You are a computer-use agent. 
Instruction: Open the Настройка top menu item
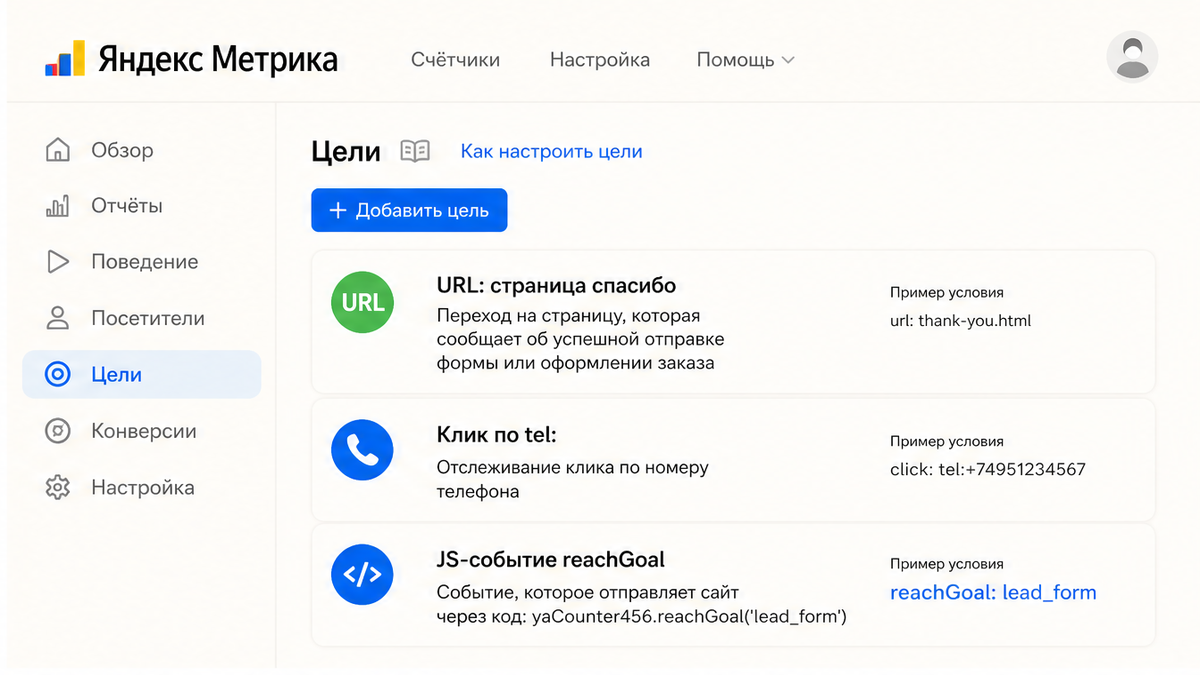click(x=600, y=60)
